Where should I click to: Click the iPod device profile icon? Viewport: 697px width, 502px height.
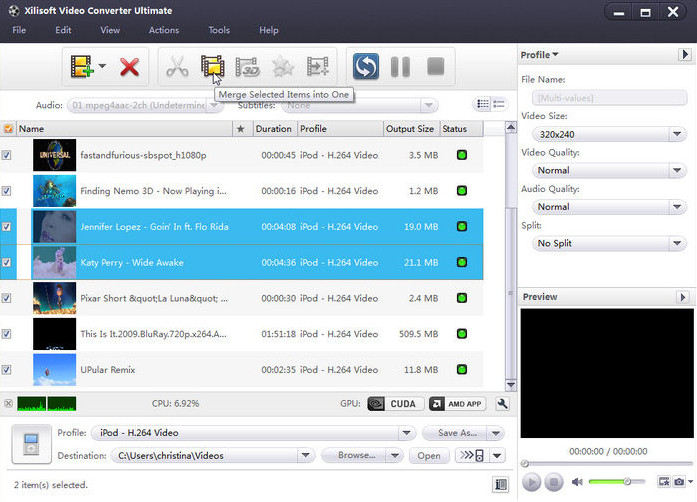click(31, 444)
